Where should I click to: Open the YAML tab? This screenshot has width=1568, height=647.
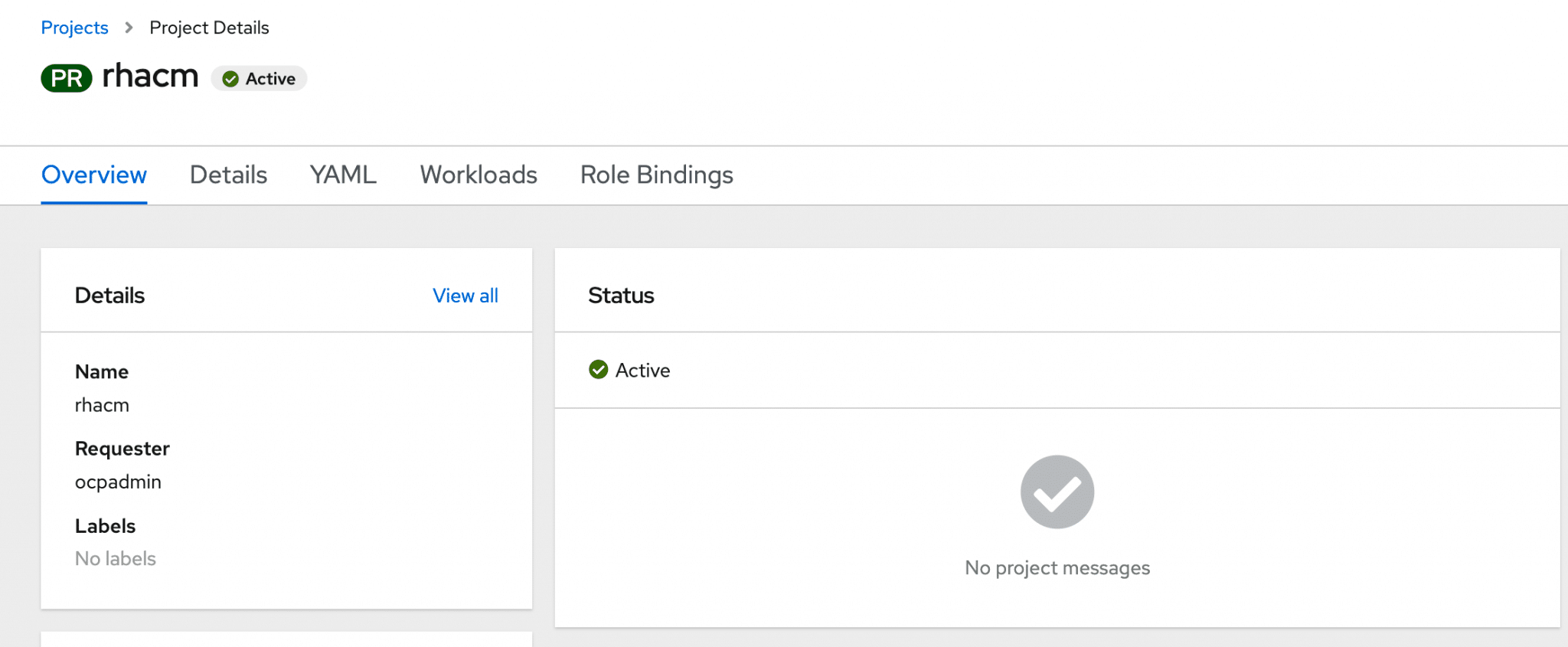tap(342, 175)
